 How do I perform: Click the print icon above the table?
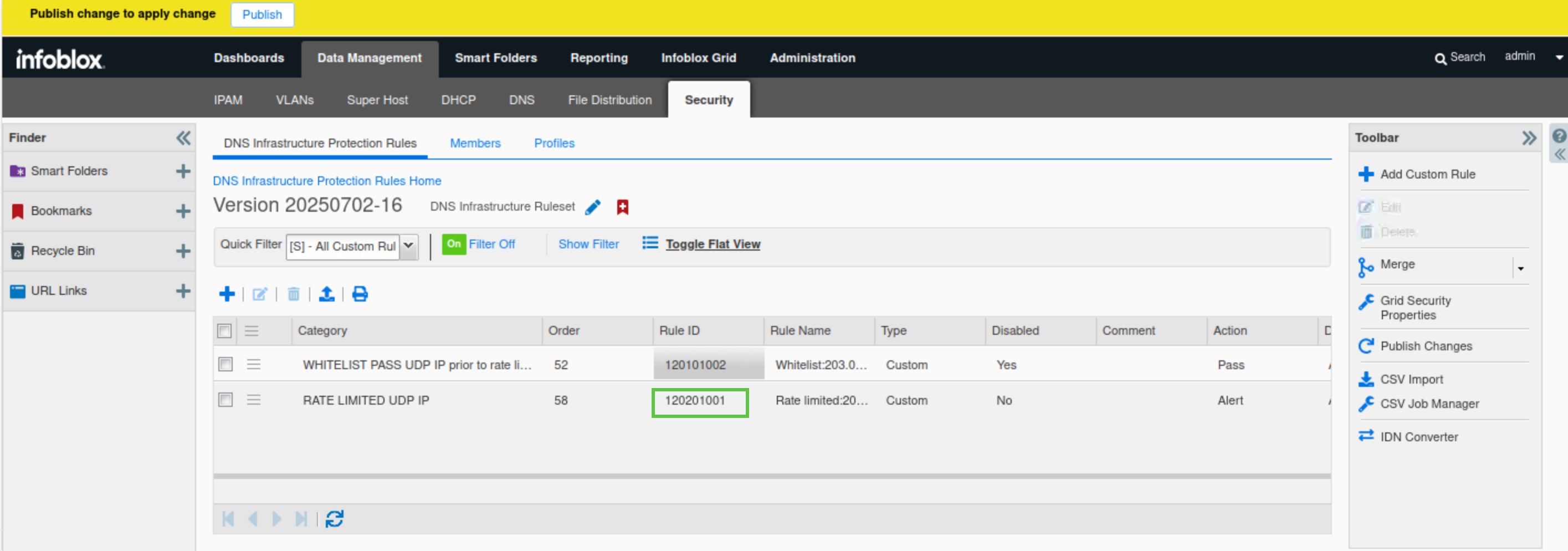tap(360, 294)
